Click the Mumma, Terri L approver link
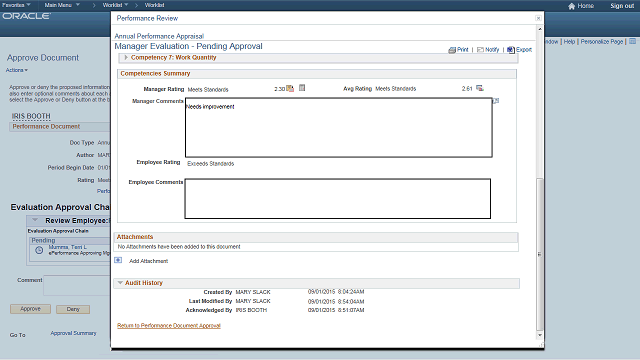640x360 pixels. 68,247
